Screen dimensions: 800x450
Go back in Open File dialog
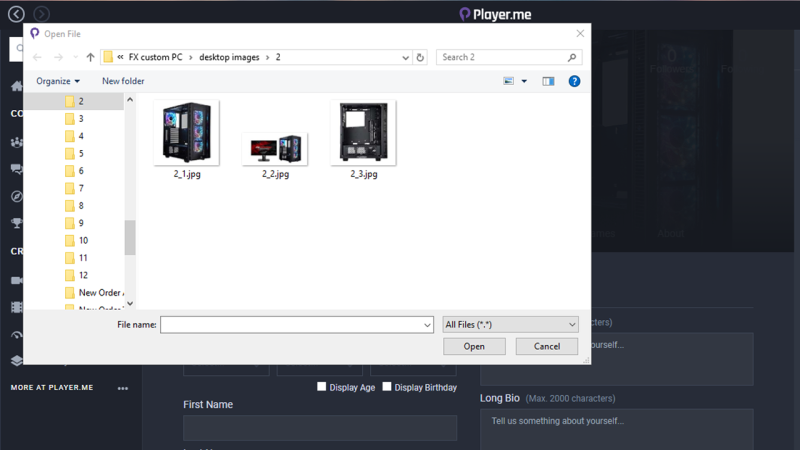pos(37,57)
